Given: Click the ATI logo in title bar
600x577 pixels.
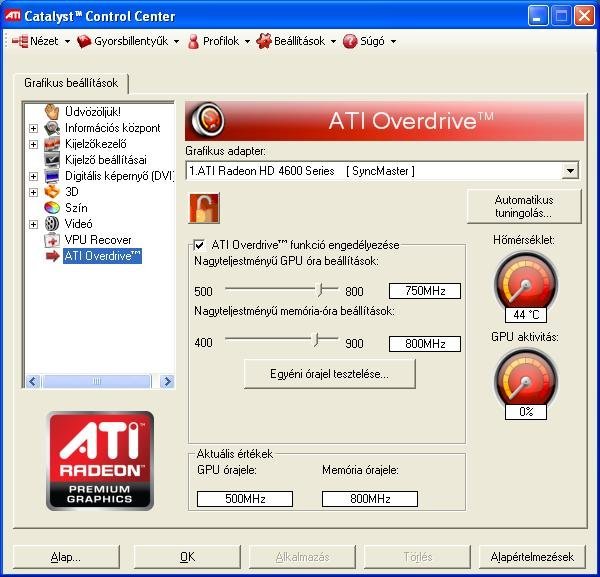Looking at the screenshot, I should coord(13,15).
